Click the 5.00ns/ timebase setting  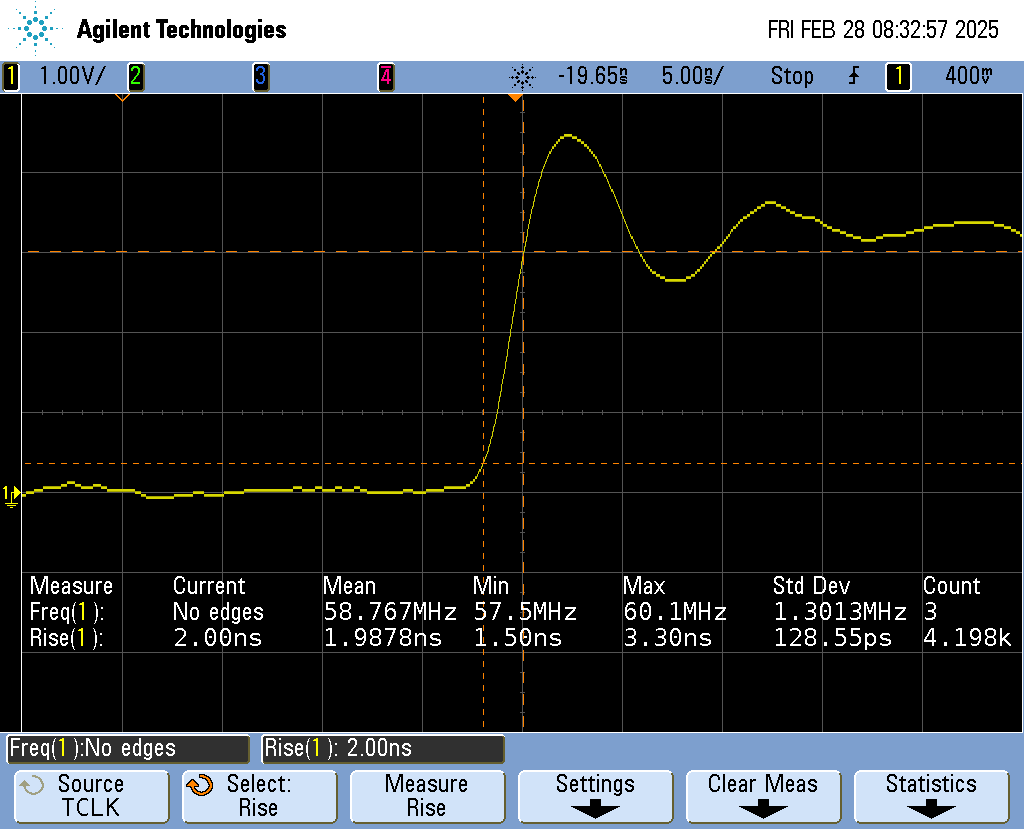[692, 76]
